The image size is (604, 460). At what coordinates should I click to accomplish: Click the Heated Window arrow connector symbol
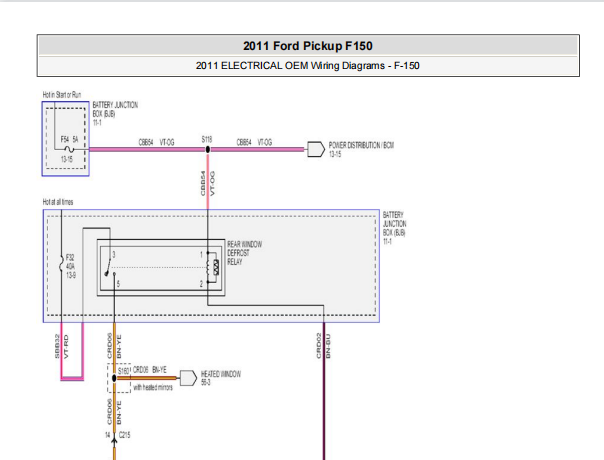188,378
